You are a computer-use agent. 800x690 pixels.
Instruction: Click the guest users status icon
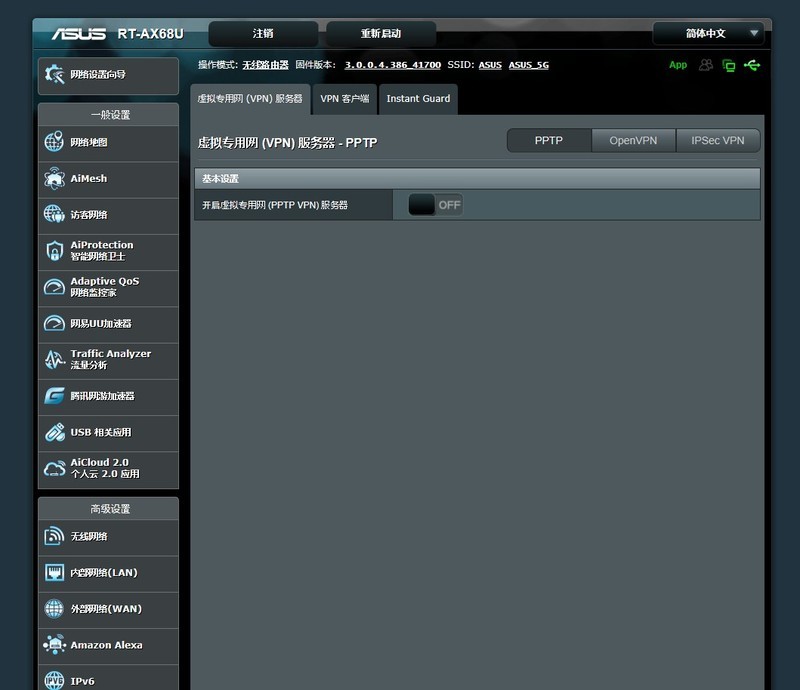point(706,65)
